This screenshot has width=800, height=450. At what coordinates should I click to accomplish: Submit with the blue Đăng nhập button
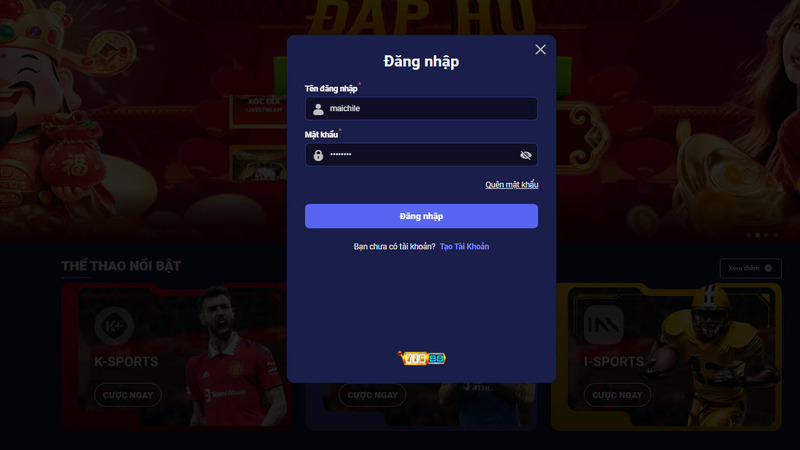click(421, 216)
